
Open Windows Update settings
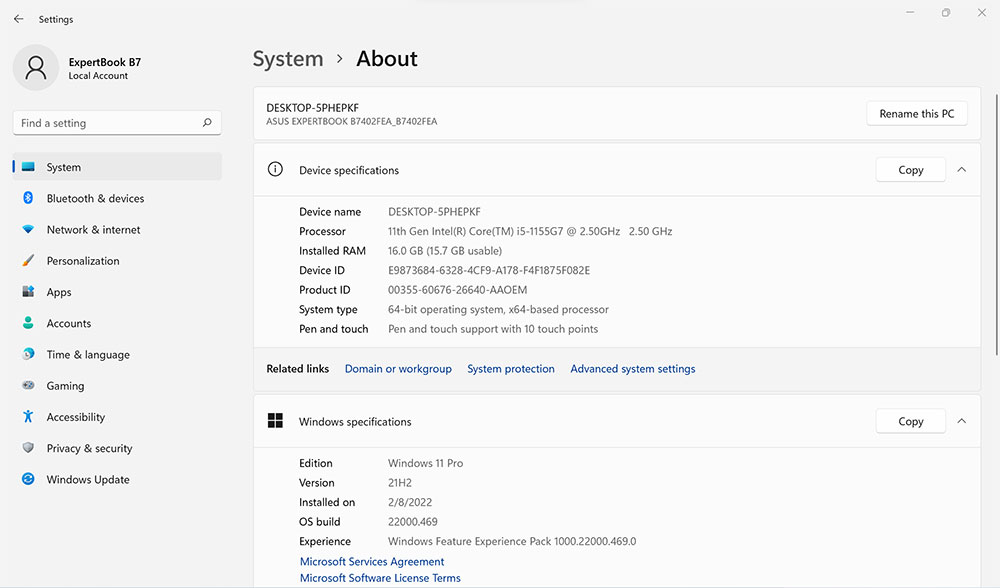pyautogui.click(x=117, y=480)
